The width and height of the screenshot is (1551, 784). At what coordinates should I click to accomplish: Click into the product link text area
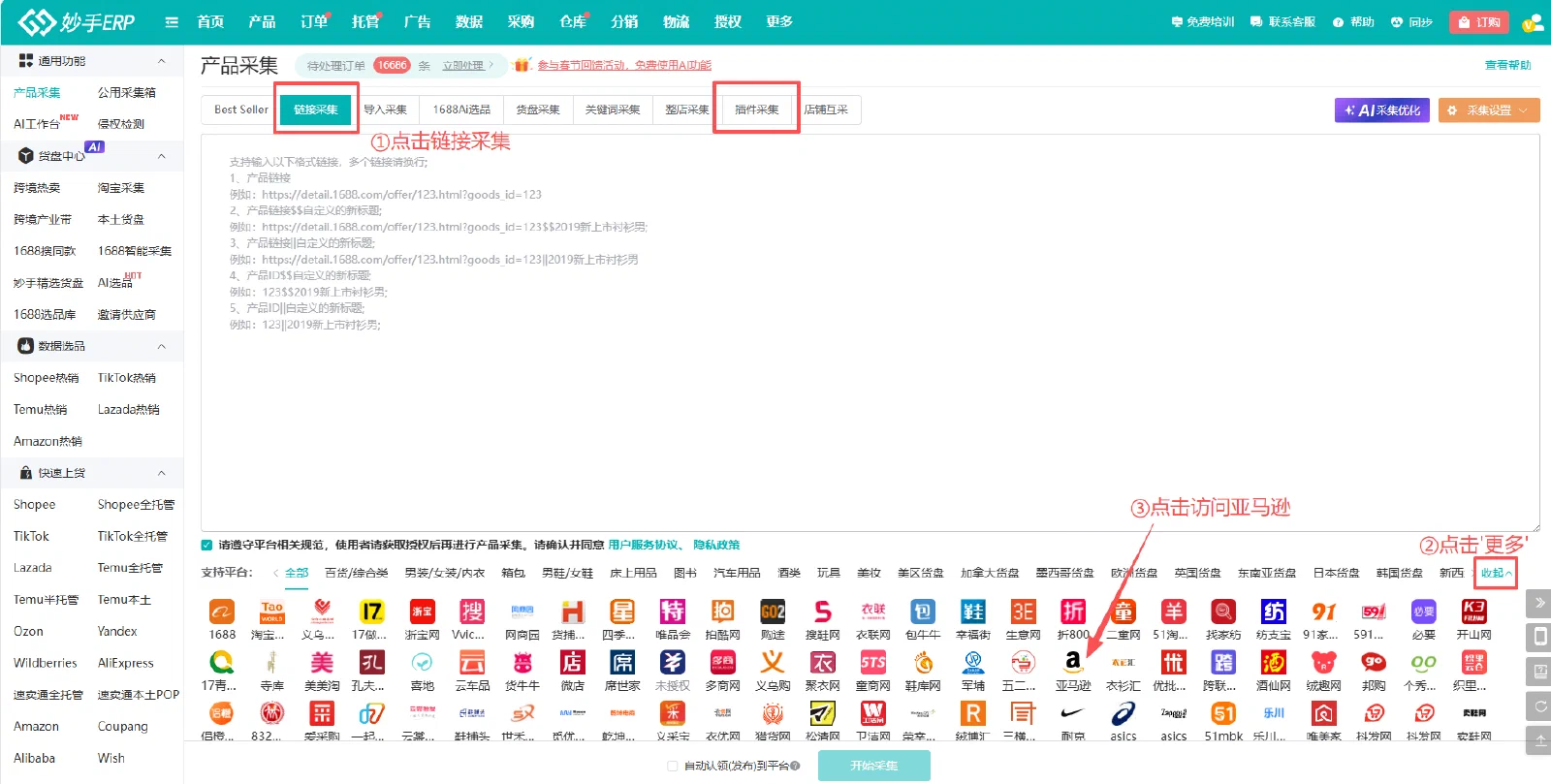click(x=870, y=332)
